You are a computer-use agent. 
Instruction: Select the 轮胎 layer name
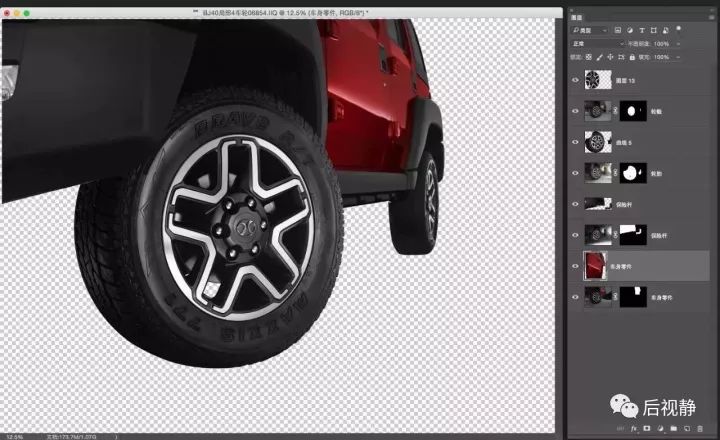coord(656,174)
